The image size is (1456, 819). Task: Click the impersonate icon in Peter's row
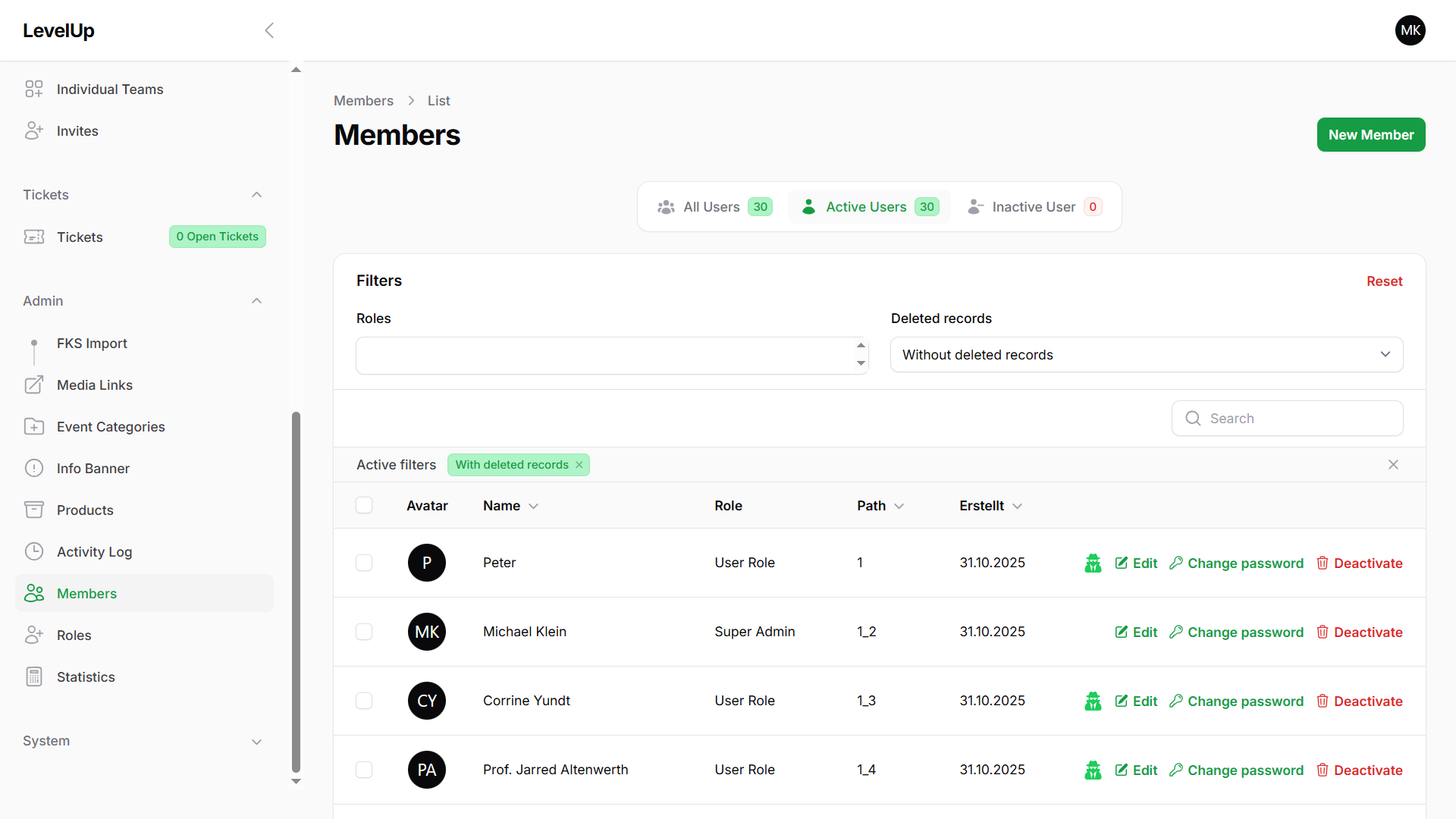click(1093, 563)
